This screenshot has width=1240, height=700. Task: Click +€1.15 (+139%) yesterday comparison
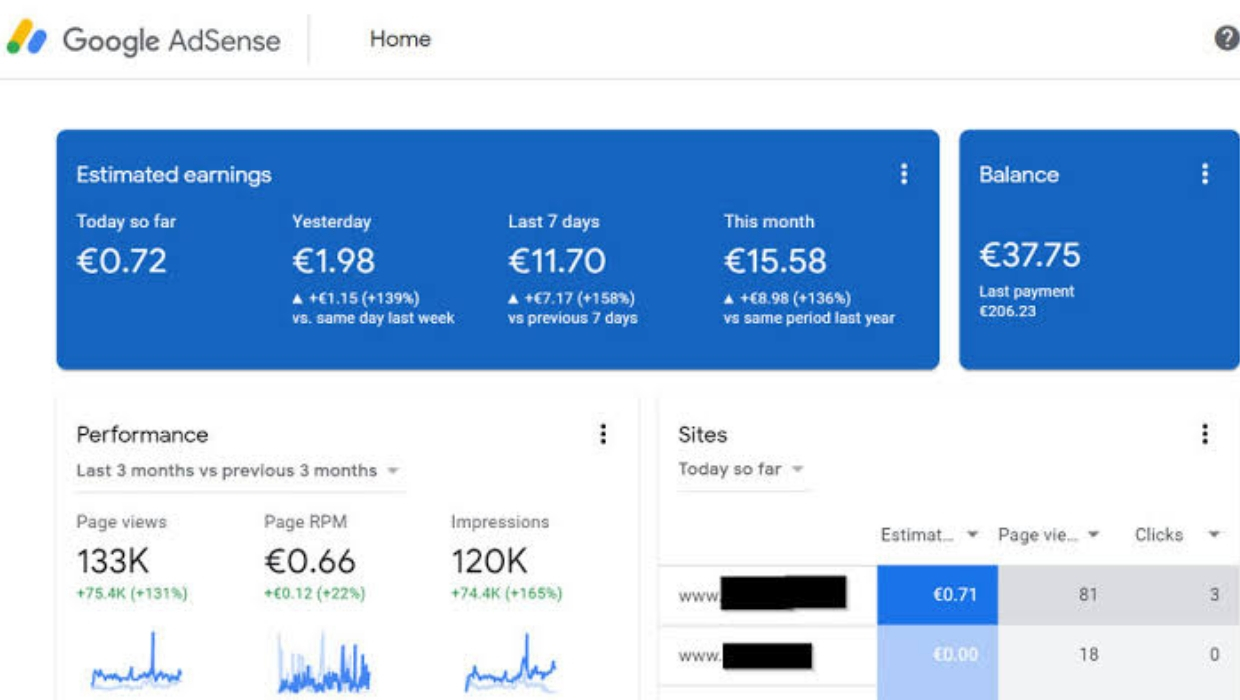(x=356, y=298)
